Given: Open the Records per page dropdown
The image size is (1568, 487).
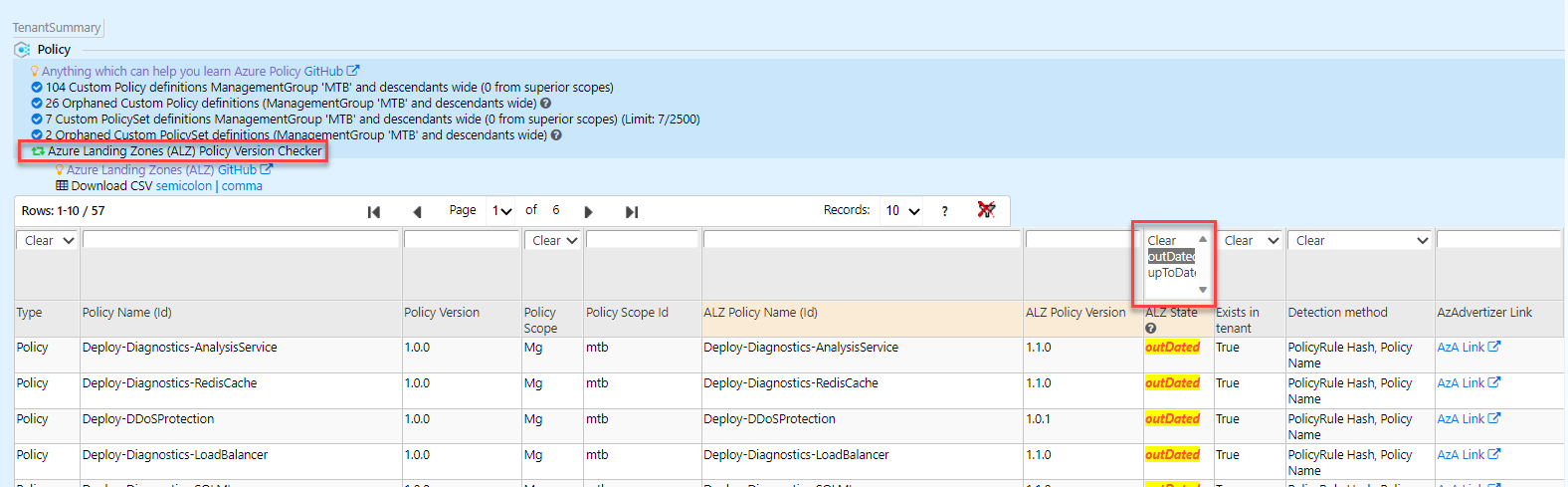Looking at the screenshot, I should (902, 211).
